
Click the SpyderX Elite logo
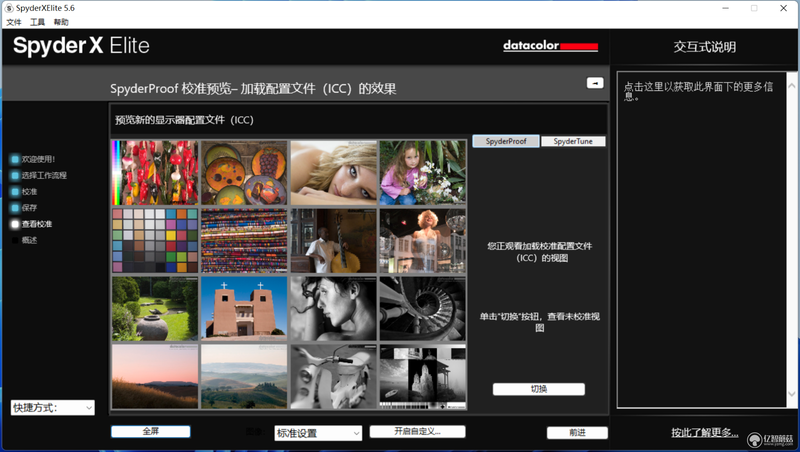tap(81, 45)
